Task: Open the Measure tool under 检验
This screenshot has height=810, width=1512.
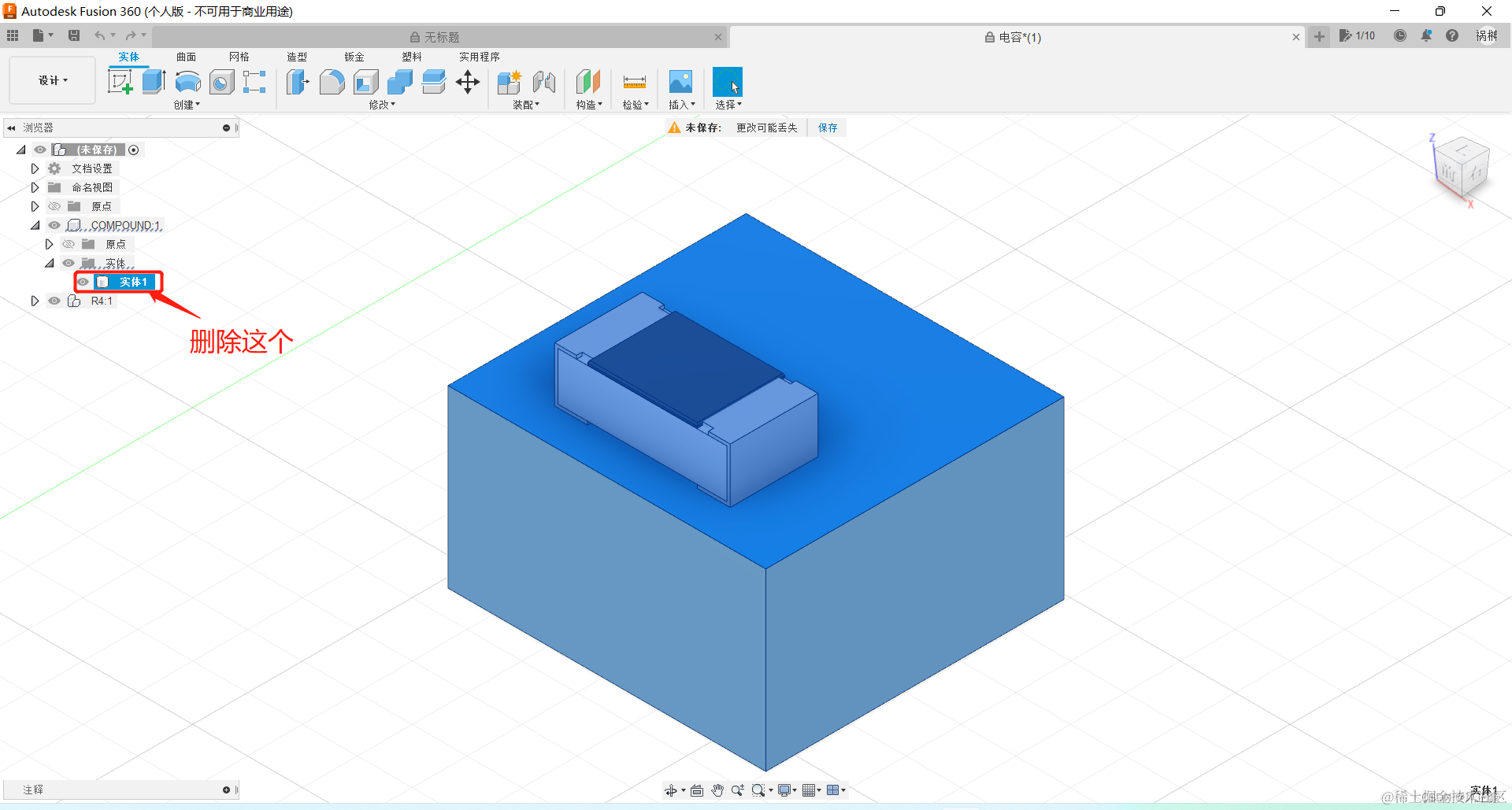Action: click(635, 82)
